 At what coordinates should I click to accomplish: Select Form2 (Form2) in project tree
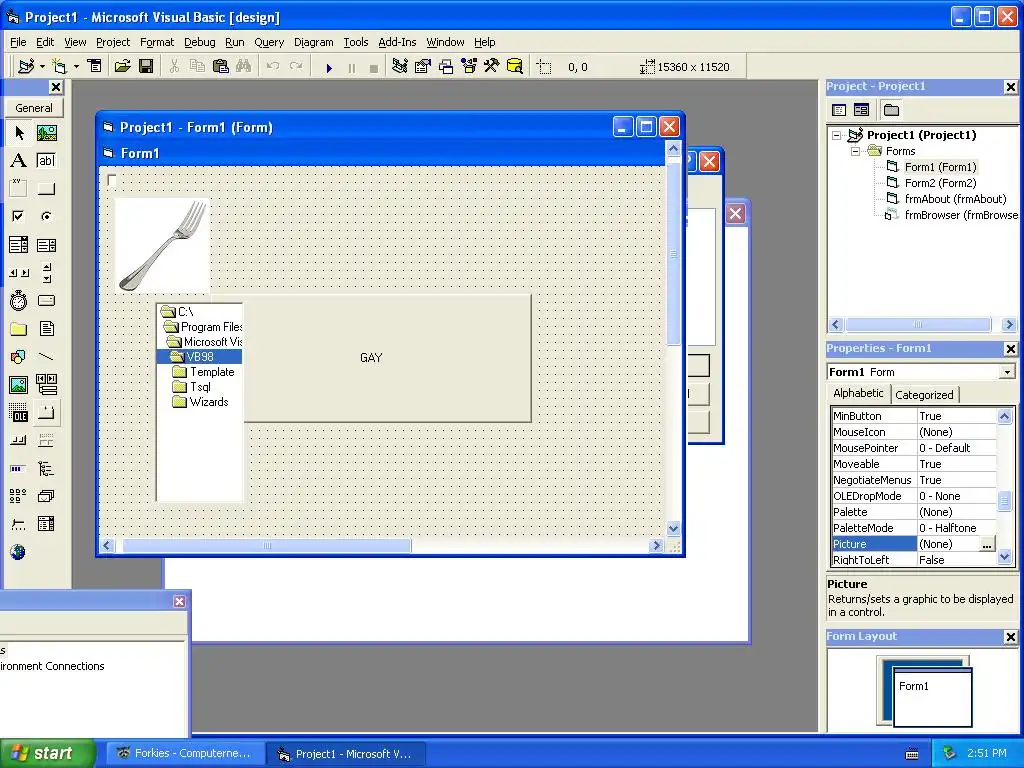click(940, 184)
